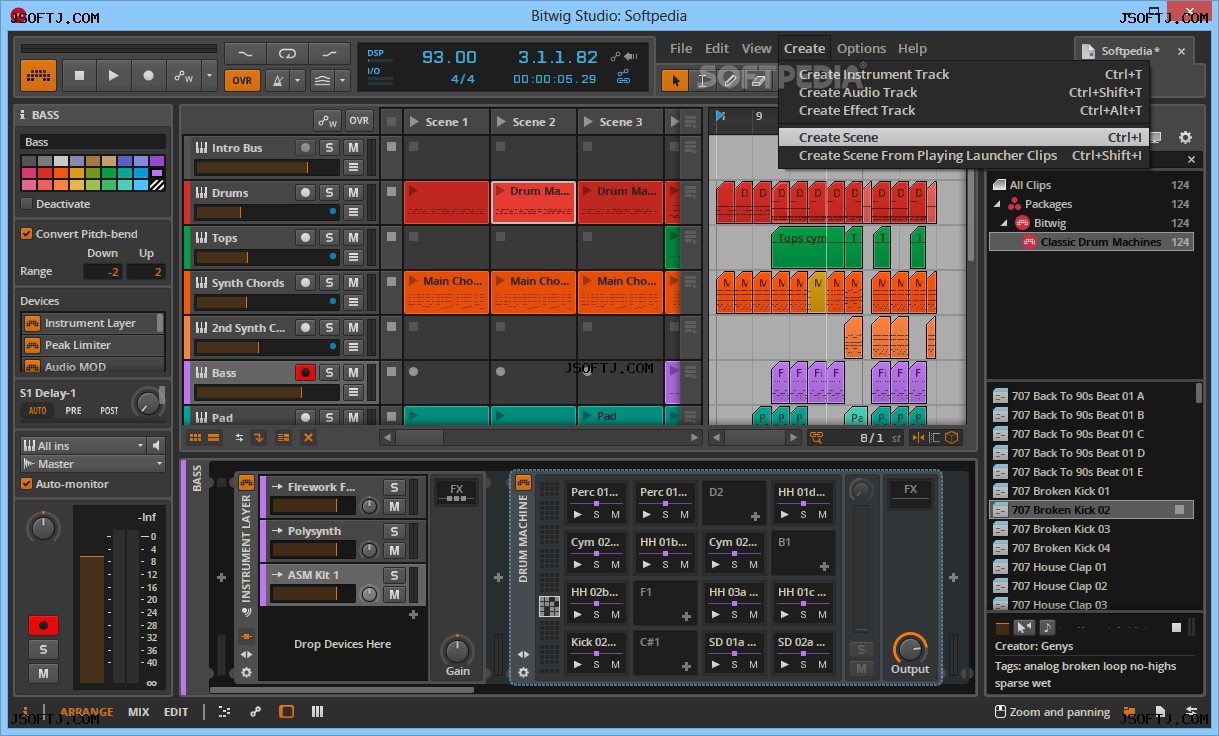This screenshot has width=1219, height=736.
Task: Select 707 House Clap 01 clip
Action: coord(1093,567)
